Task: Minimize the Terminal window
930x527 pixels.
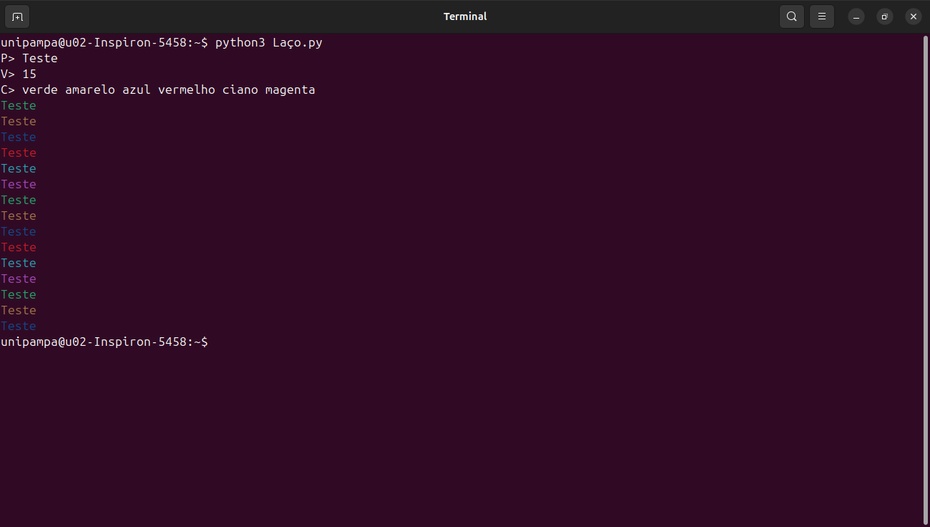Action: (x=856, y=17)
